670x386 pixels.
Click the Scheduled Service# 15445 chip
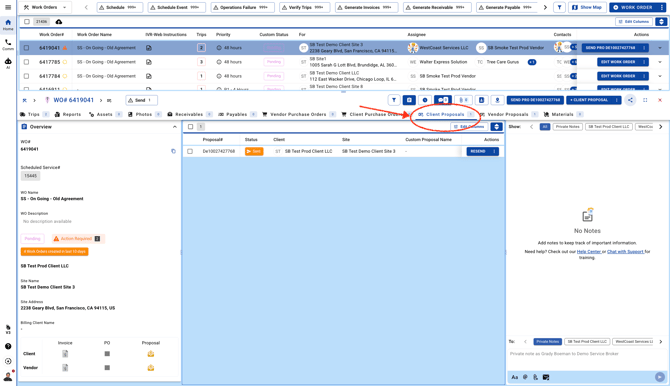click(x=30, y=176)
